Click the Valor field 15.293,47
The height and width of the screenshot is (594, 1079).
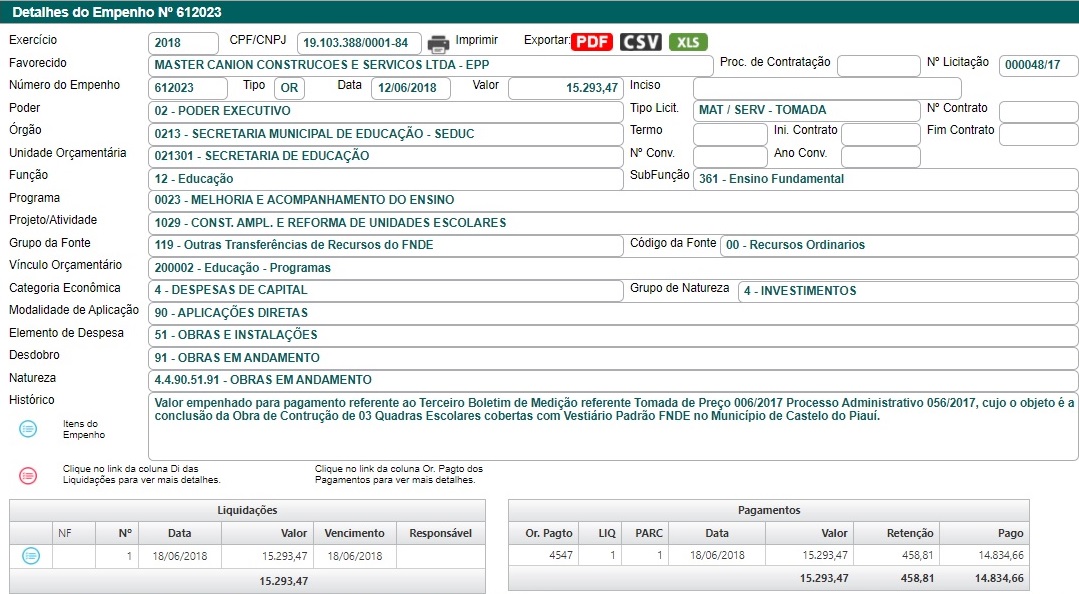[x=566, y=88]
